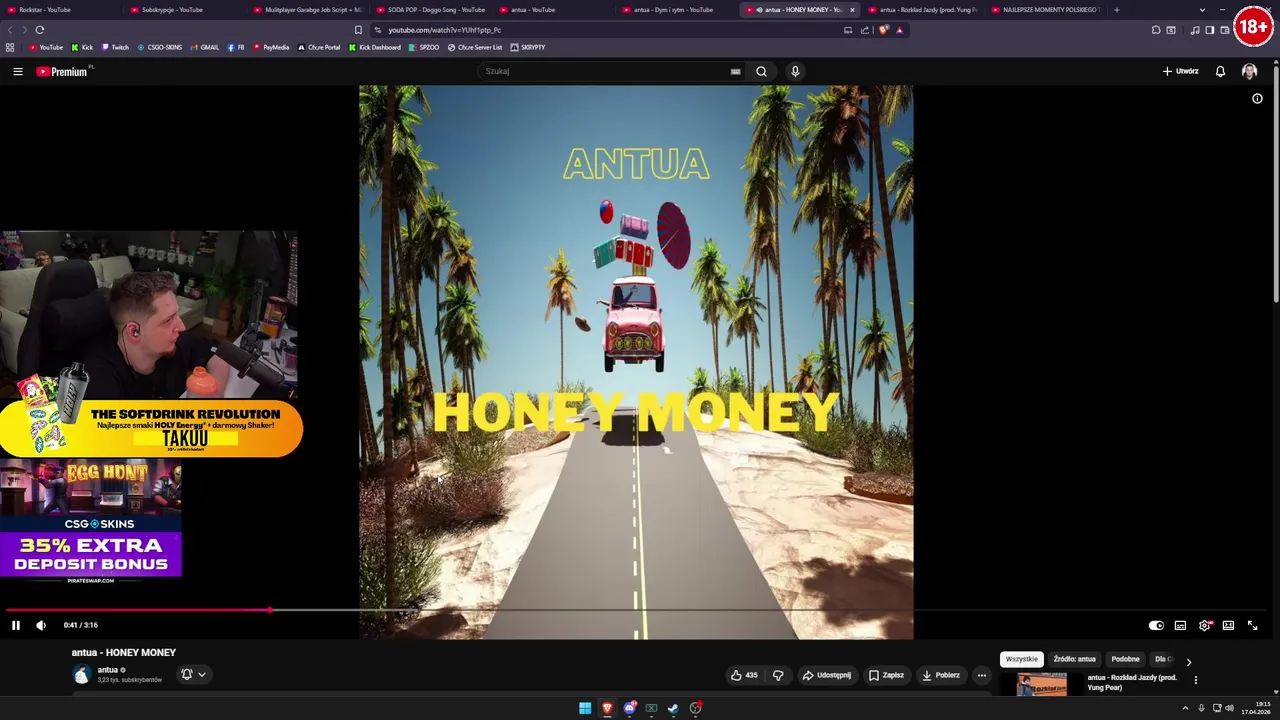Open the Brave Rewards triangle icon

click(x=899, y=30)
